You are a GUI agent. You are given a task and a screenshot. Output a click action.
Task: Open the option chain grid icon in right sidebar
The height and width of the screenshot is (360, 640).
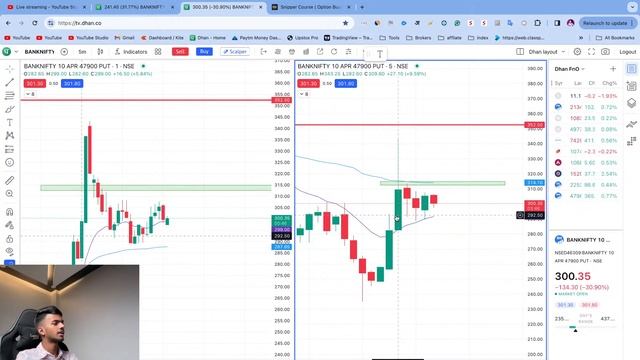631,141
